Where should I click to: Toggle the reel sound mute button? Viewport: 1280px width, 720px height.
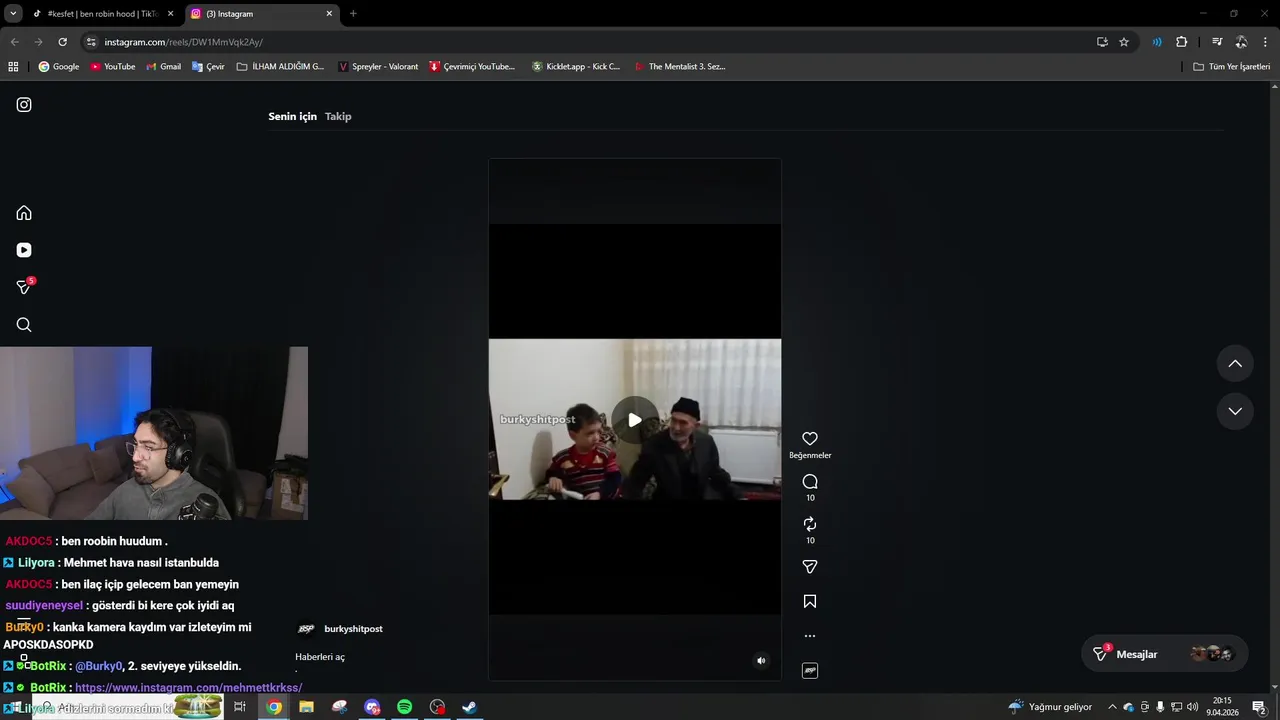pyautogui.click(x=761, y=660)
